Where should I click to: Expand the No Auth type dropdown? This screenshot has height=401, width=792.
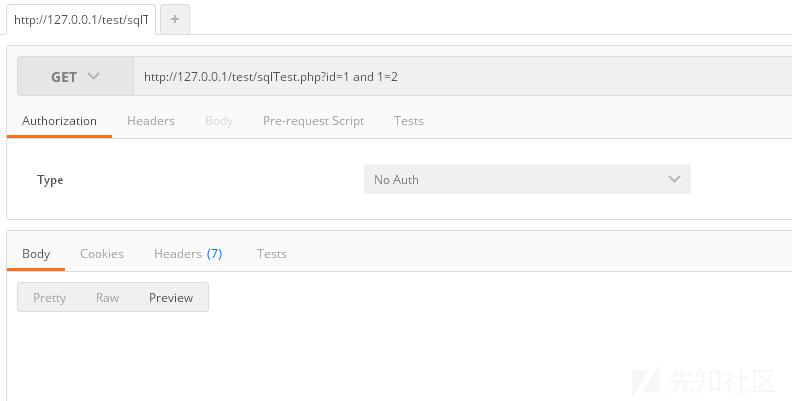tap(526, 180)
